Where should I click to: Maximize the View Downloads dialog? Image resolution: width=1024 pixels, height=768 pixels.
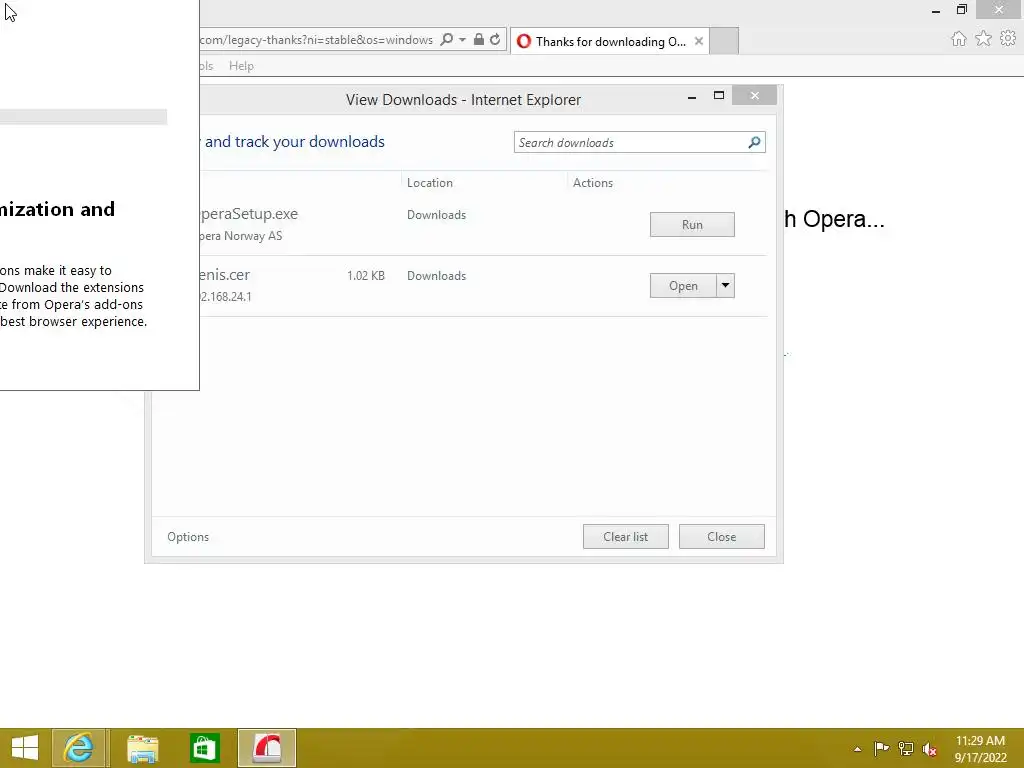click(x=719, y=95)
